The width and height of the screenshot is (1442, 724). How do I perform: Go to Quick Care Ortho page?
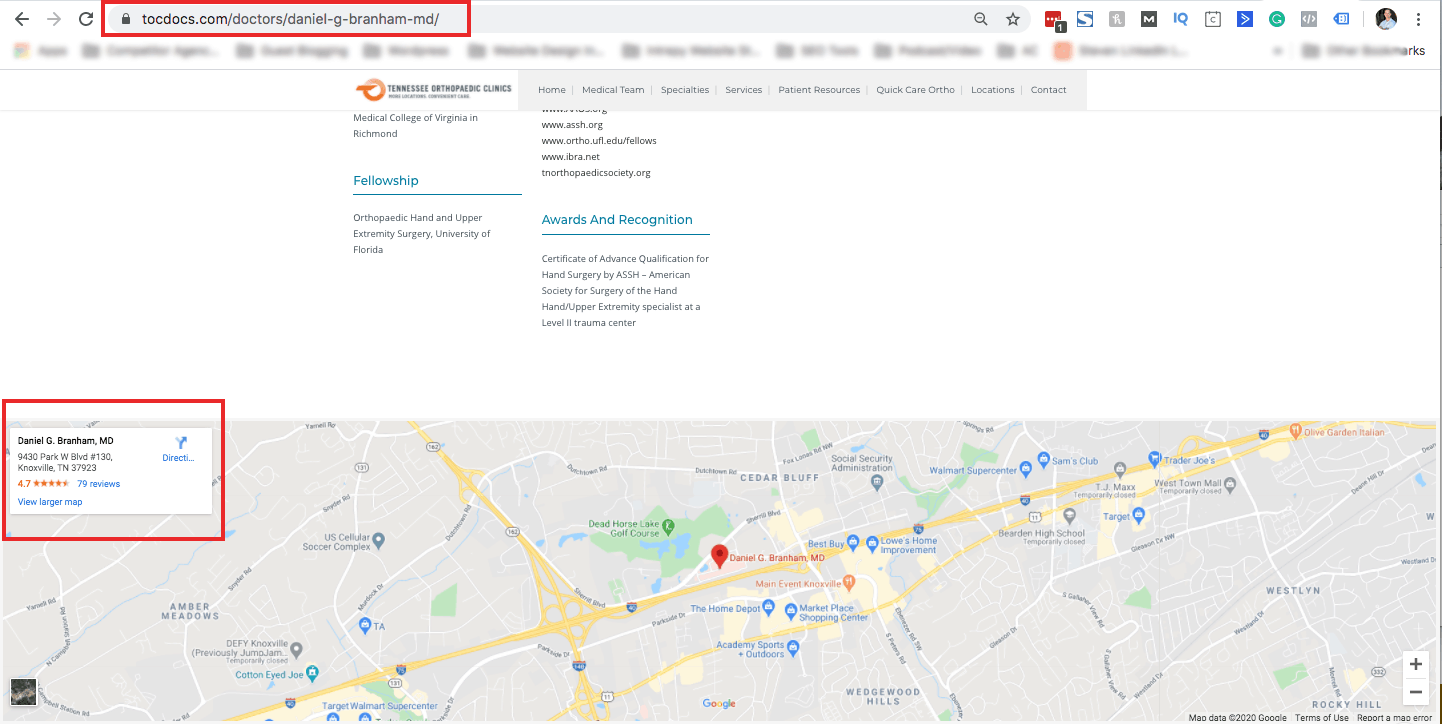[x=916, y=90]
